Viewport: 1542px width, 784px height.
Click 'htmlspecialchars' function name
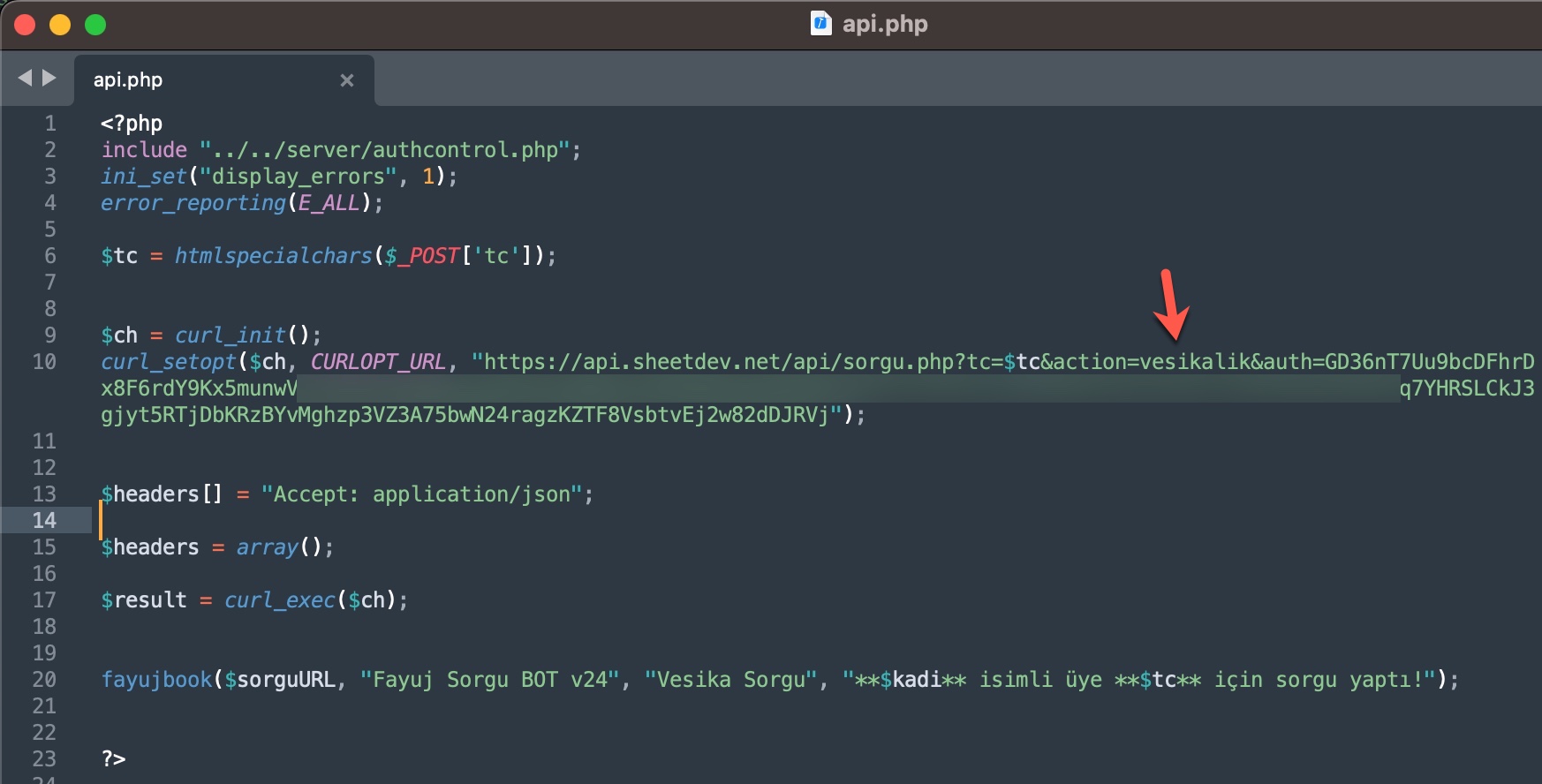[x=274, y=256]
